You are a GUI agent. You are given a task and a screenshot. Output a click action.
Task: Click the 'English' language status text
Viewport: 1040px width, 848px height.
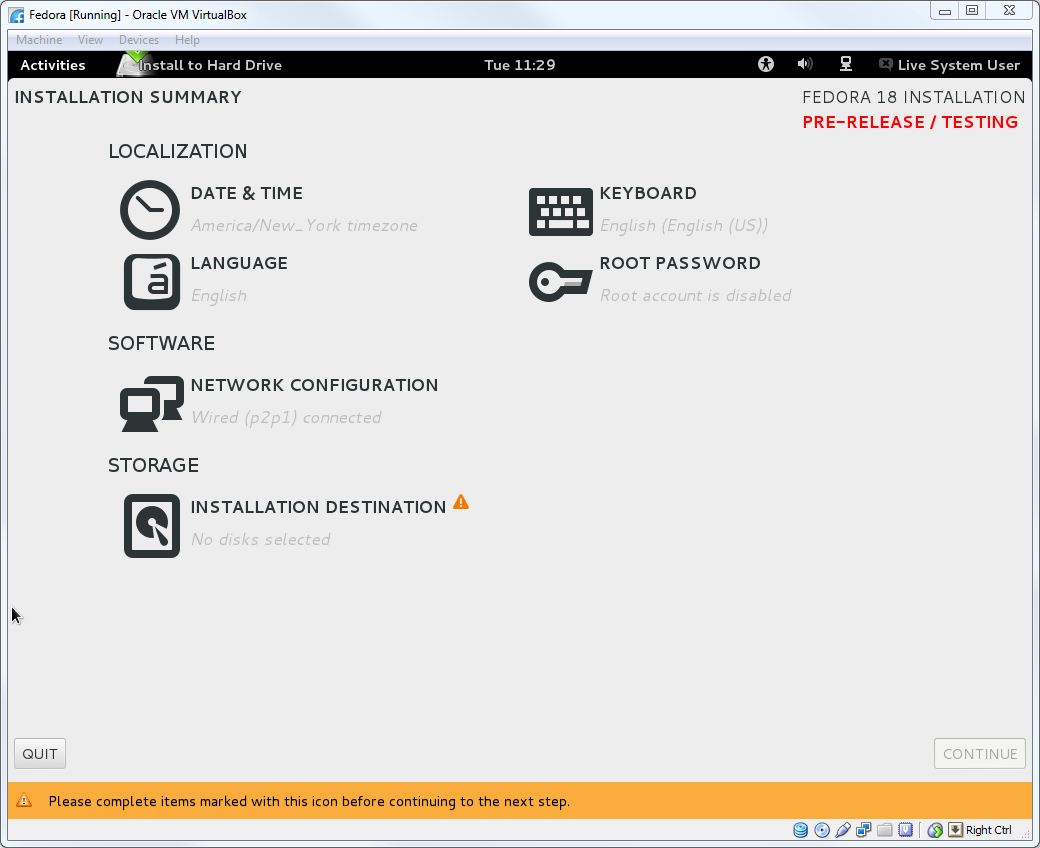point(219,295)
